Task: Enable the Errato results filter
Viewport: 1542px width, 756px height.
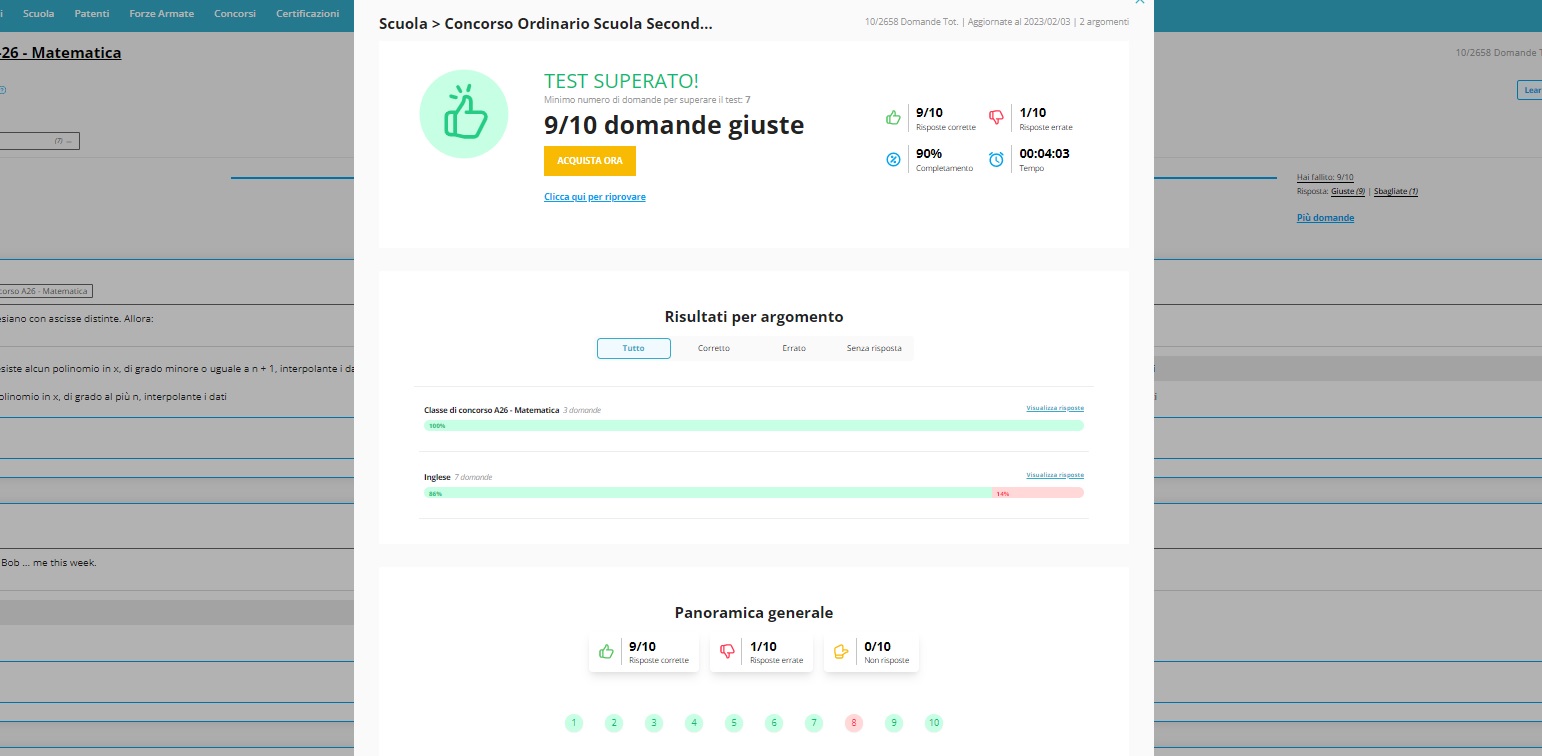Action: tap(794, 348)
